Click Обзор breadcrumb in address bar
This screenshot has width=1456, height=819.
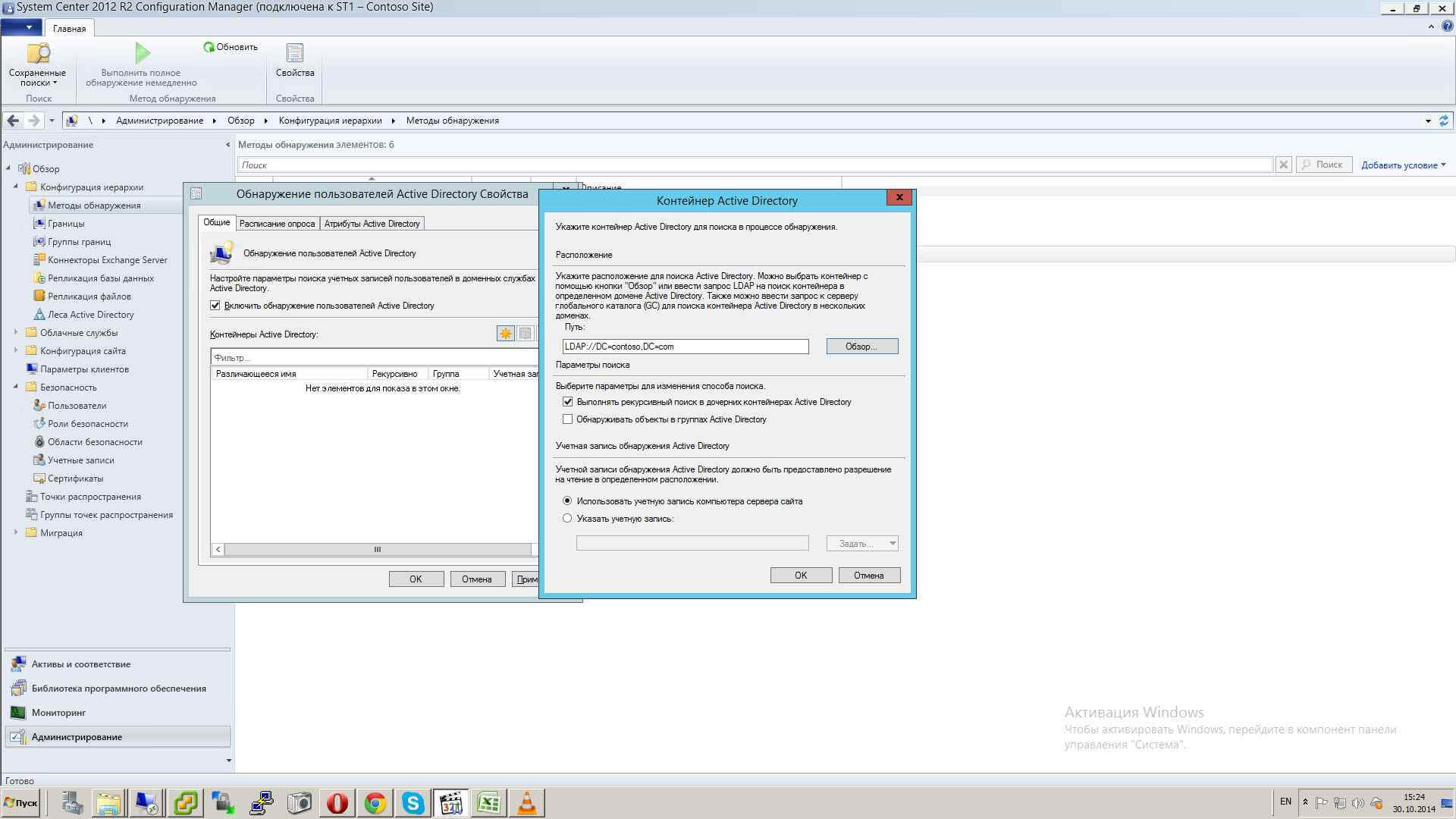pos(240,121)
